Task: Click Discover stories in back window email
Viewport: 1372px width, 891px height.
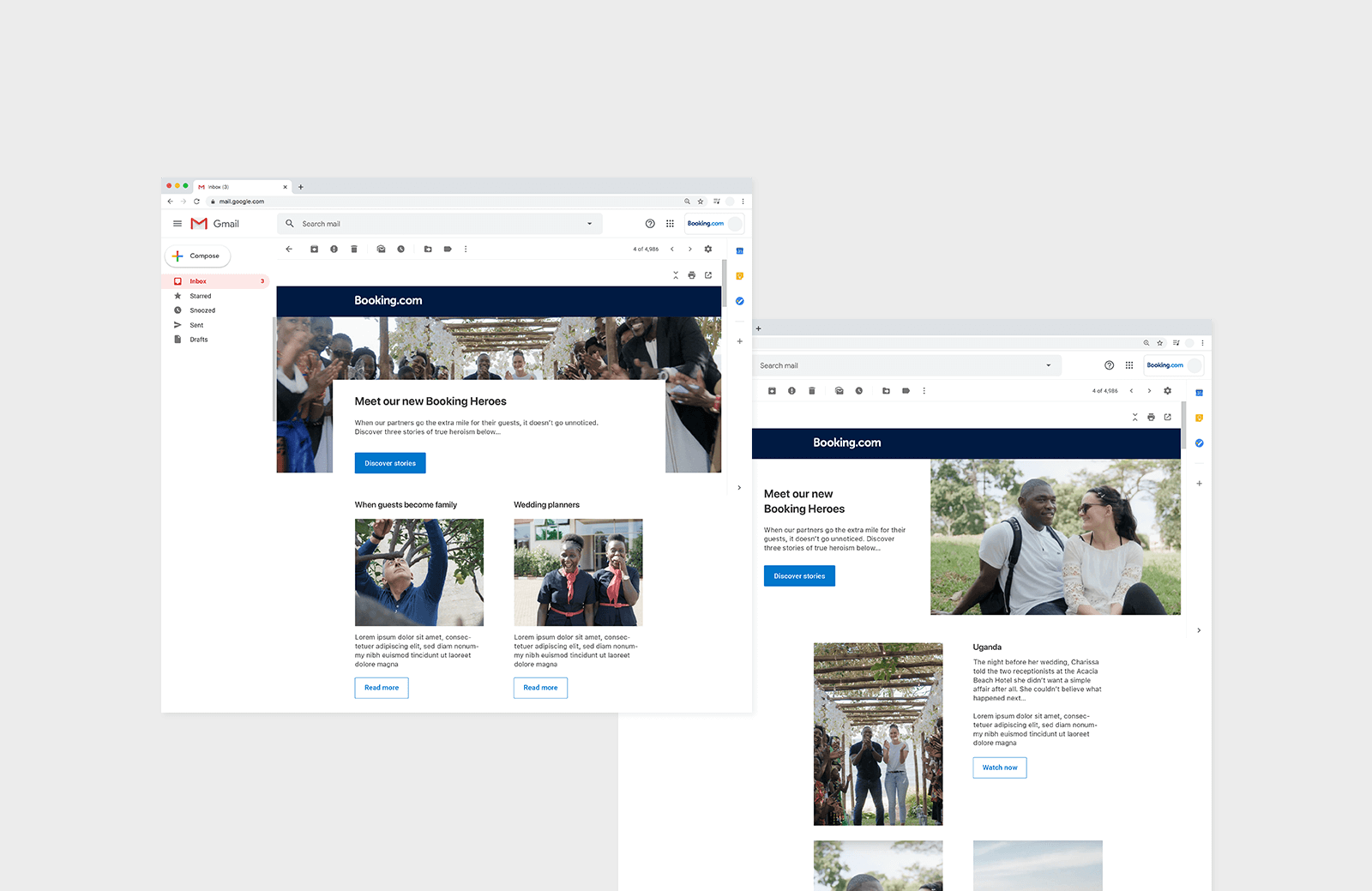Action: (x=799, y=576)
